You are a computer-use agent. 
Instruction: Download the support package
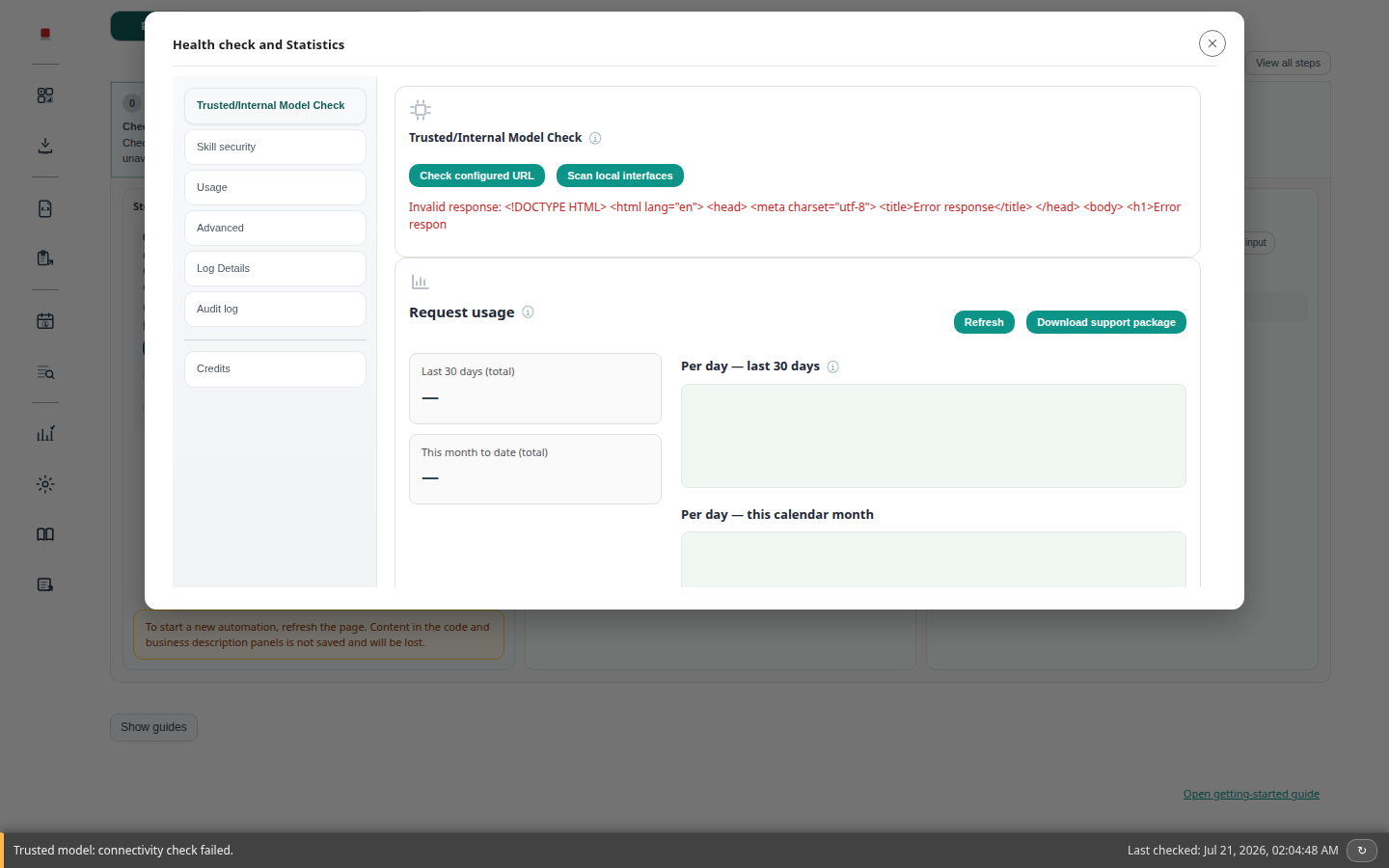pyautogui.click(x=1106, y=322)
